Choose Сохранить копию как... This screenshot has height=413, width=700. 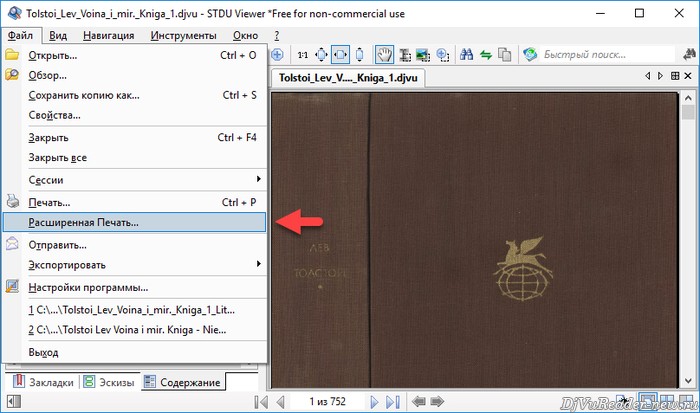(x=134, y=95)
